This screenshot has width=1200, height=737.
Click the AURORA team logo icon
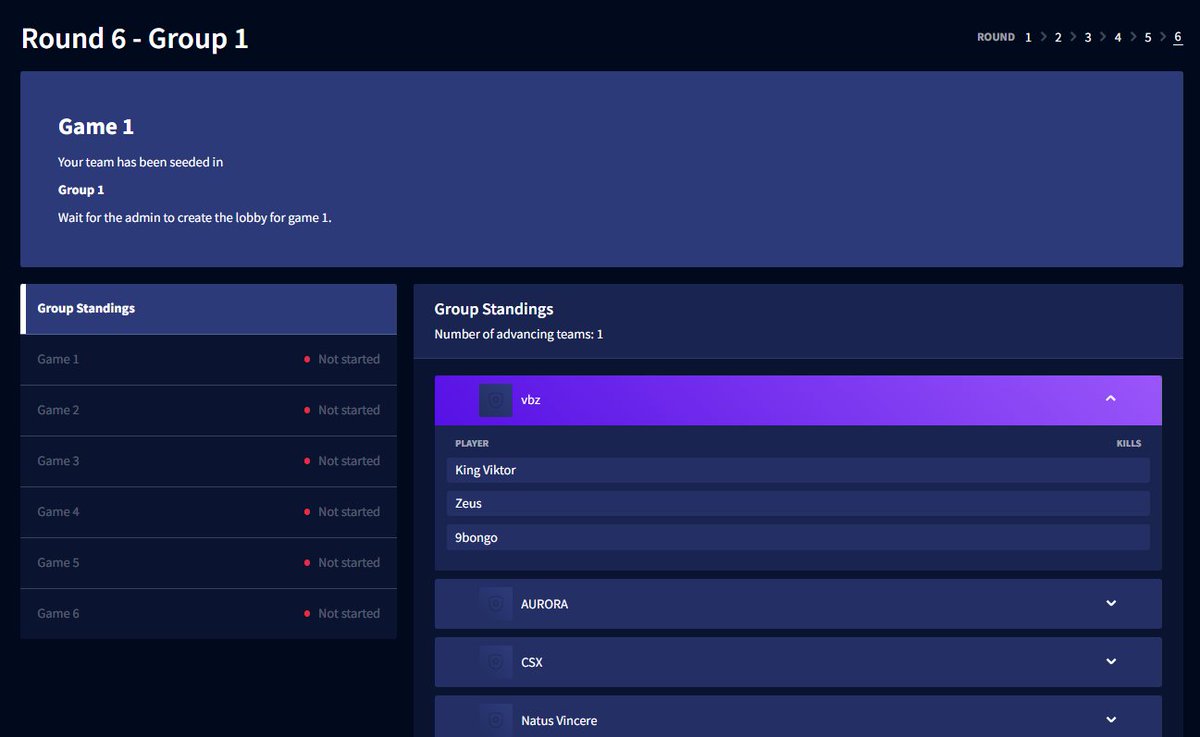pos(496,604)
